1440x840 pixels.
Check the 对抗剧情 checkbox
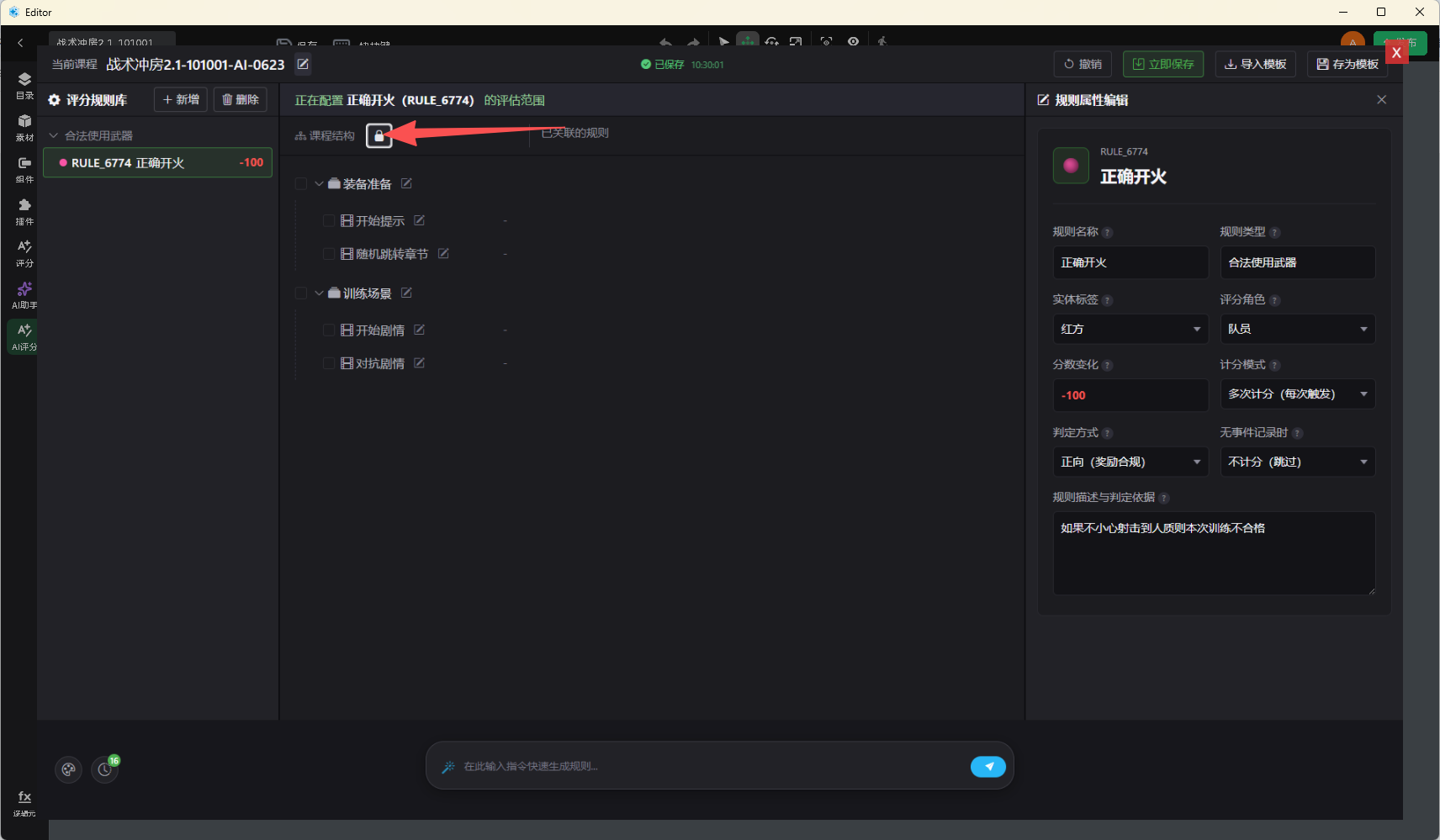329,363
